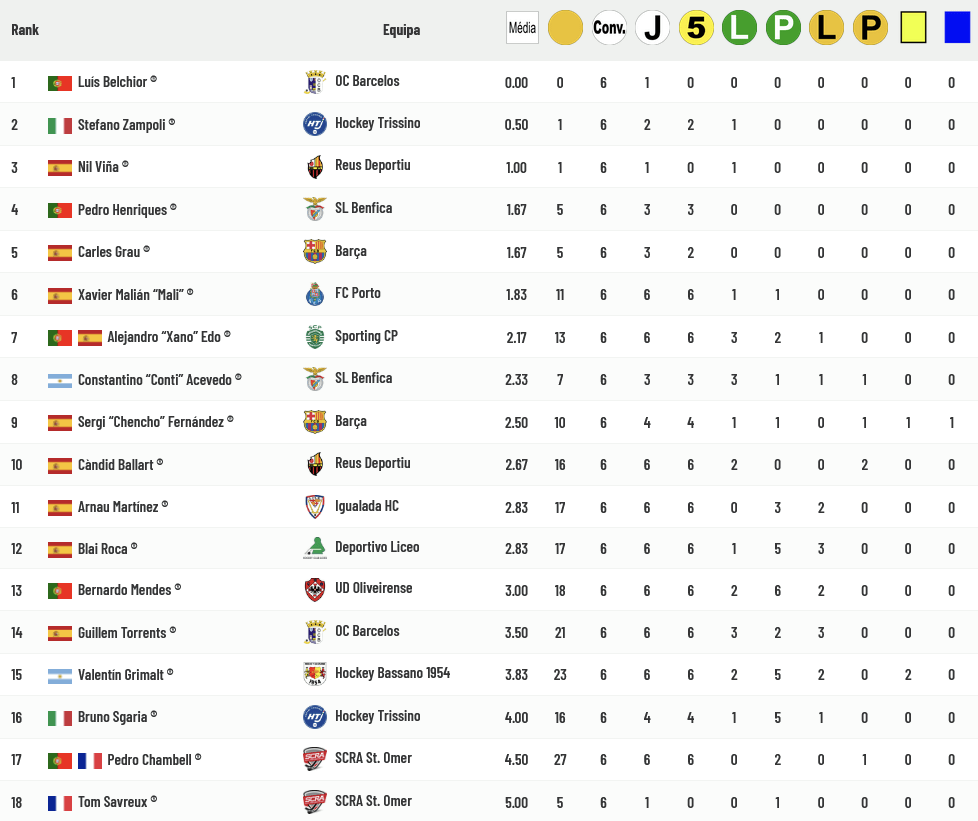
Task: Click the green L header icon
Action: click(x=739, y=28)
